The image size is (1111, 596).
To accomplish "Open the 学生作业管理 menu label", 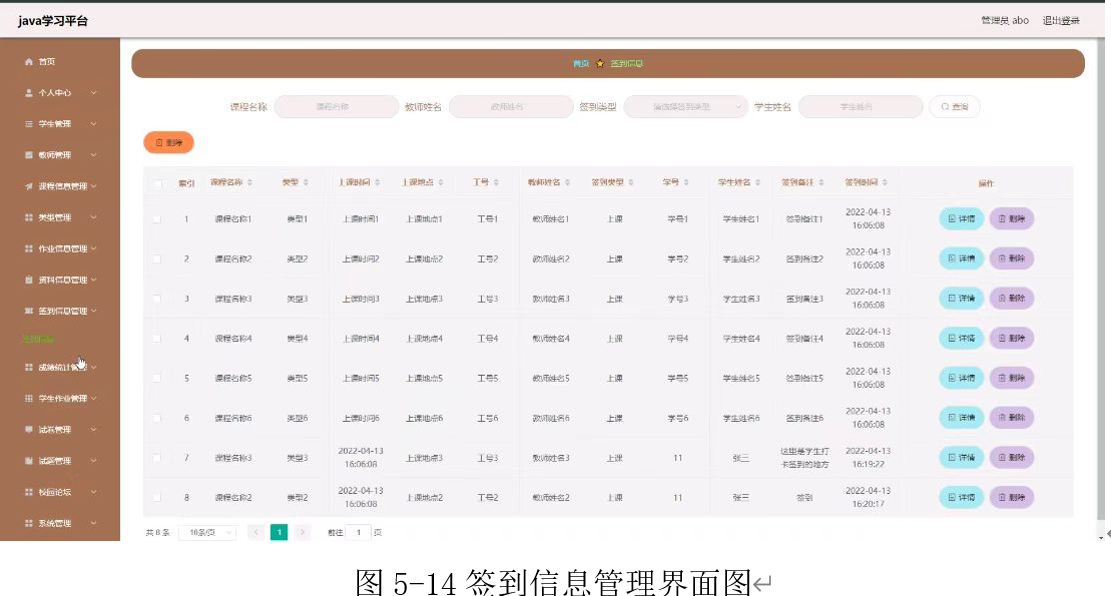I will 62,398.
